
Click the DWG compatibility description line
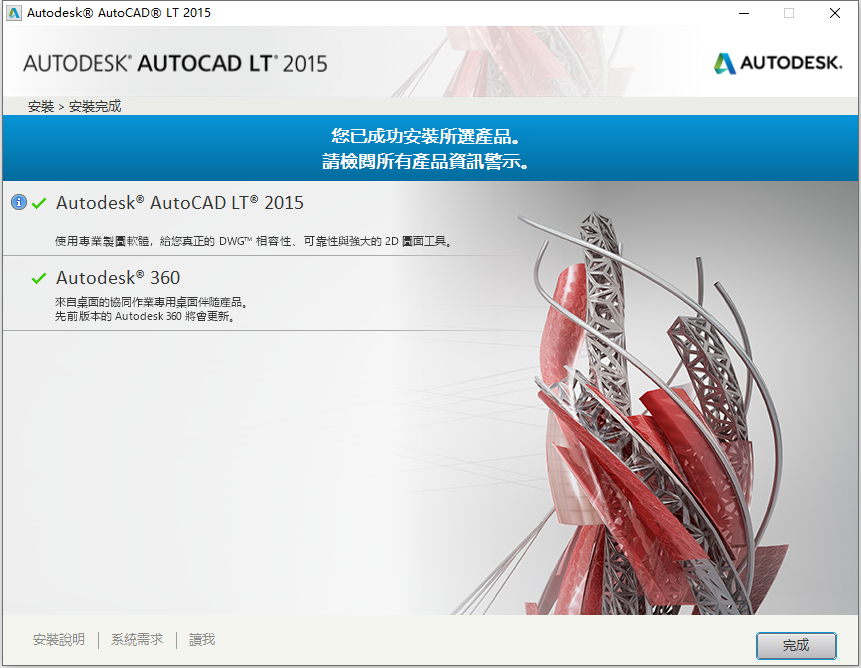click(x=254, y=241)
